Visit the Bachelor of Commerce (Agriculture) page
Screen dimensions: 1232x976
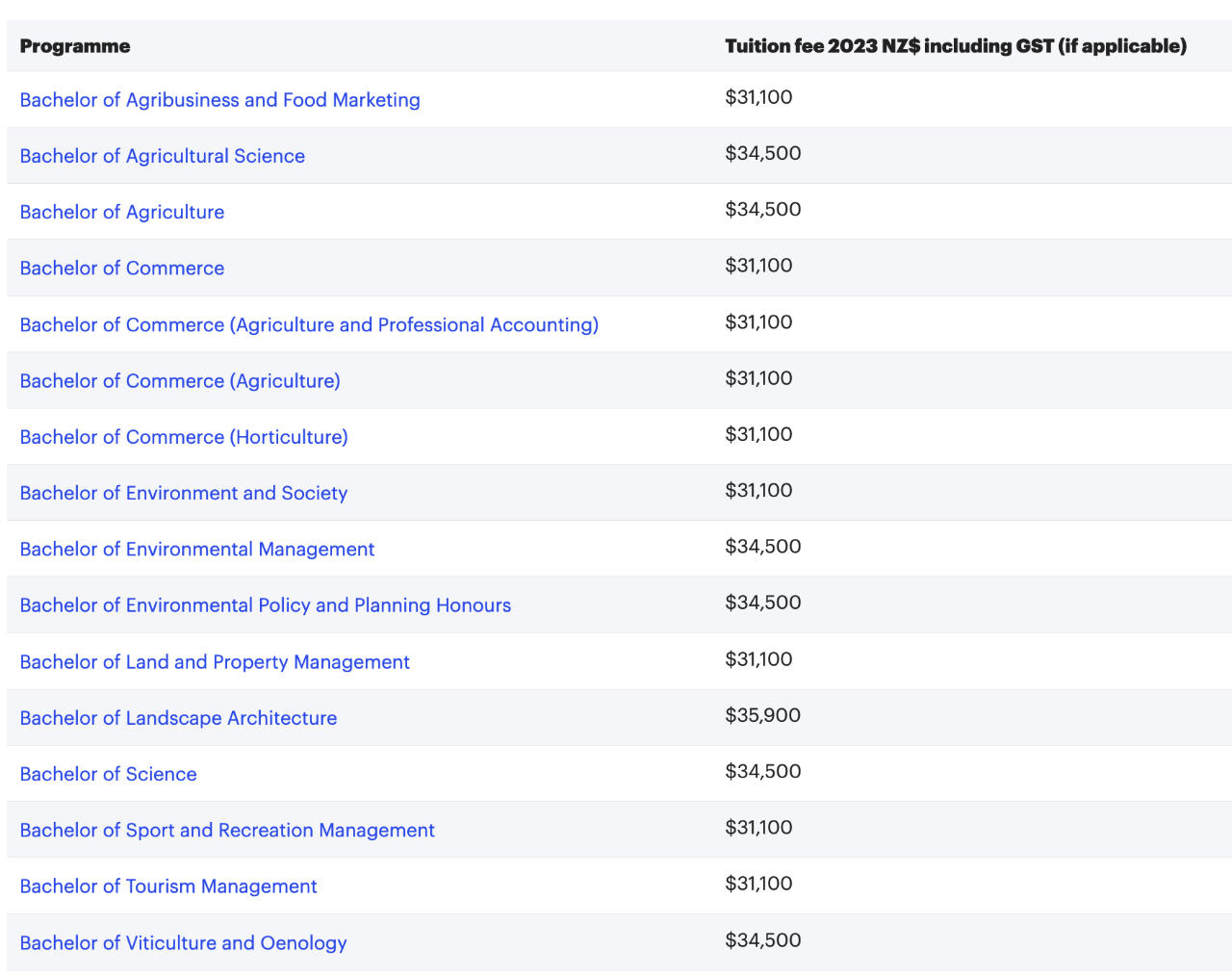click(180, 380)
